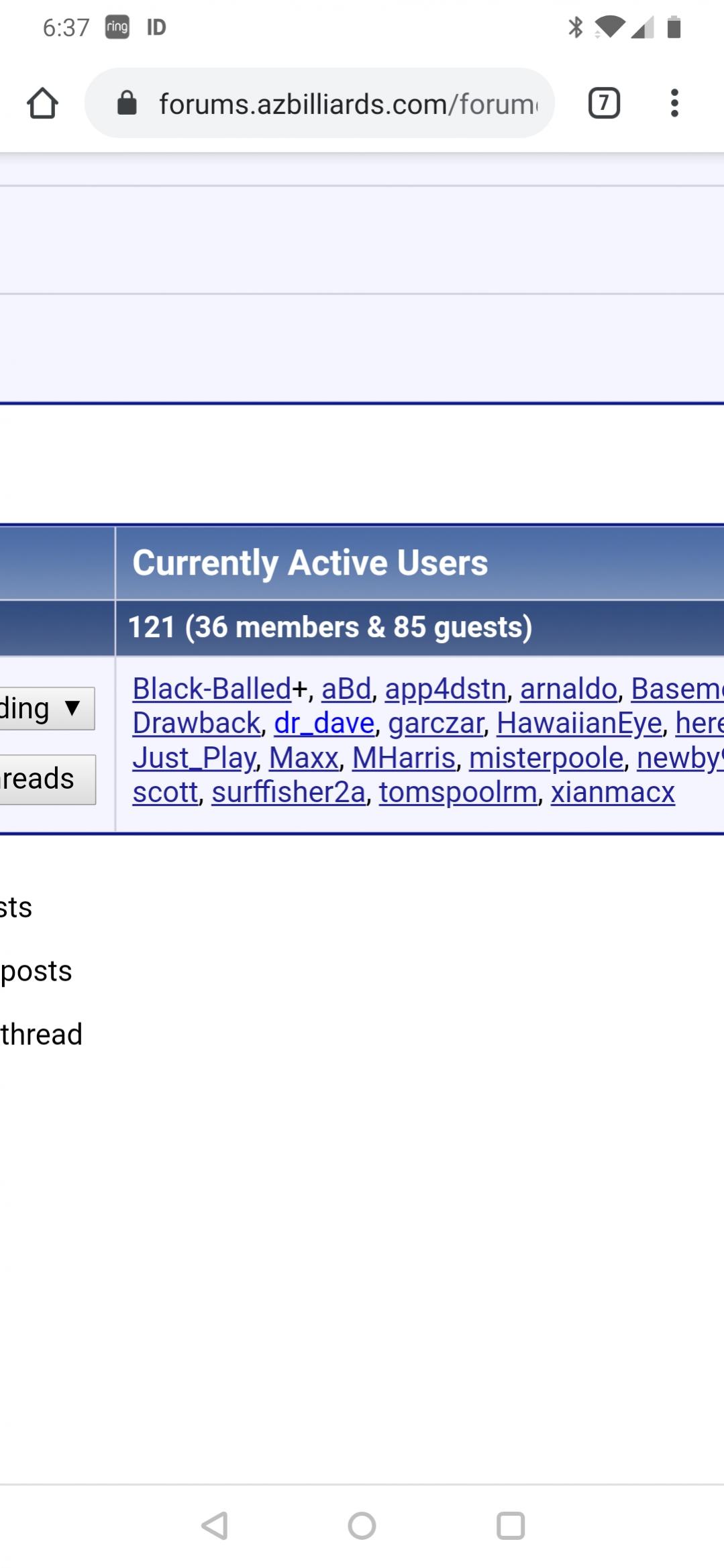Open tomspoolrm user profile

click(x=458, y=792)
